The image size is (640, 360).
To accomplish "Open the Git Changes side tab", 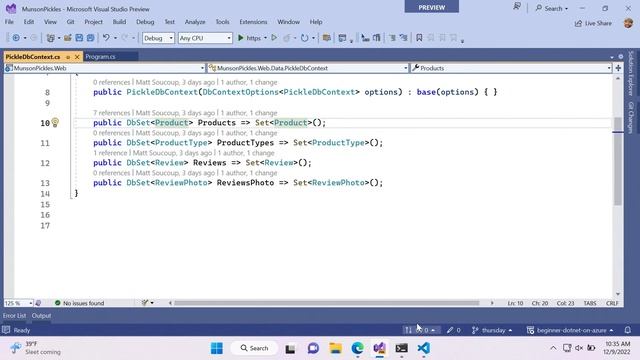I will point(631,118).
